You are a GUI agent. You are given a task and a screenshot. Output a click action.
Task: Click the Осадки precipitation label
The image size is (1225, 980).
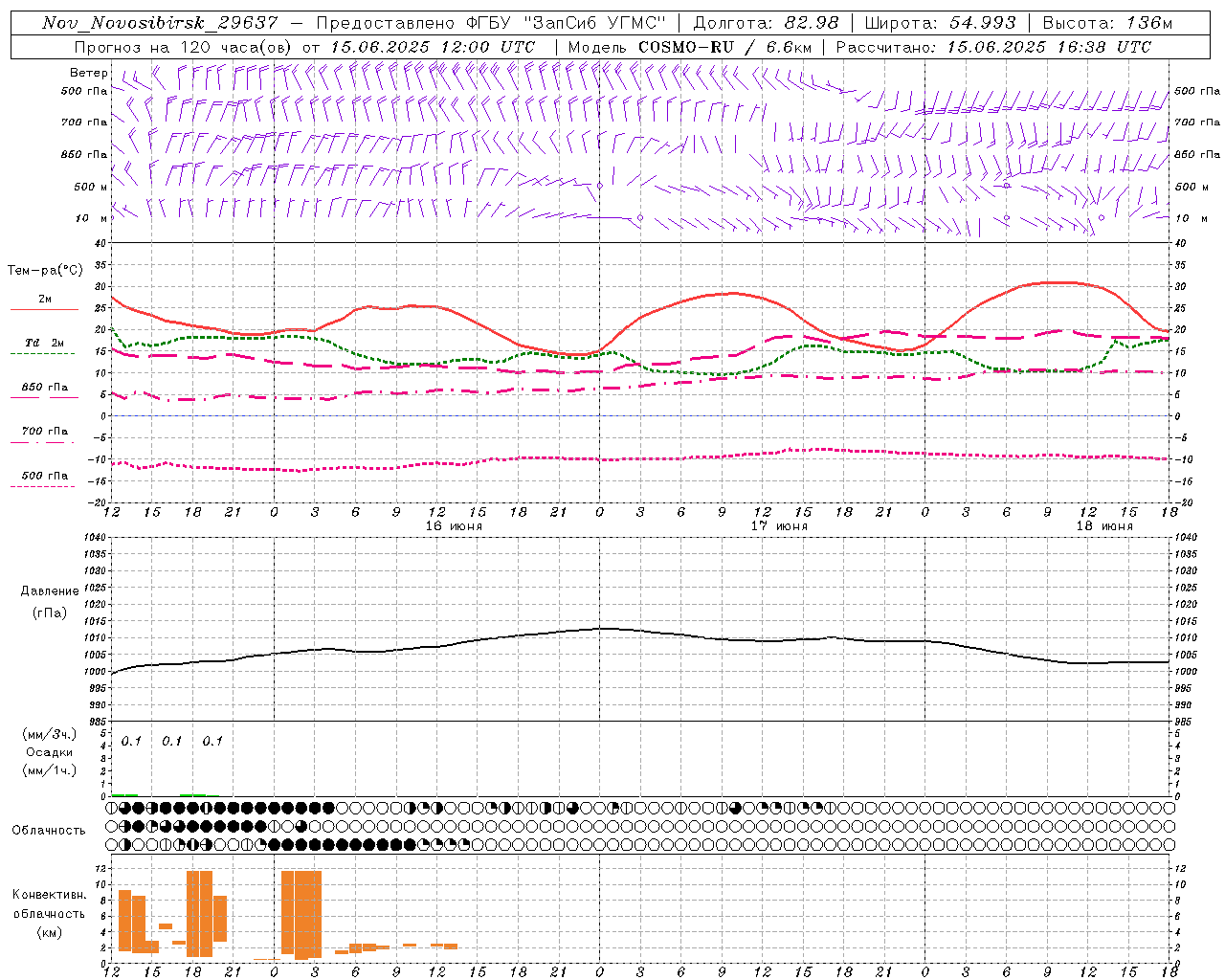[x=50, y=752]
